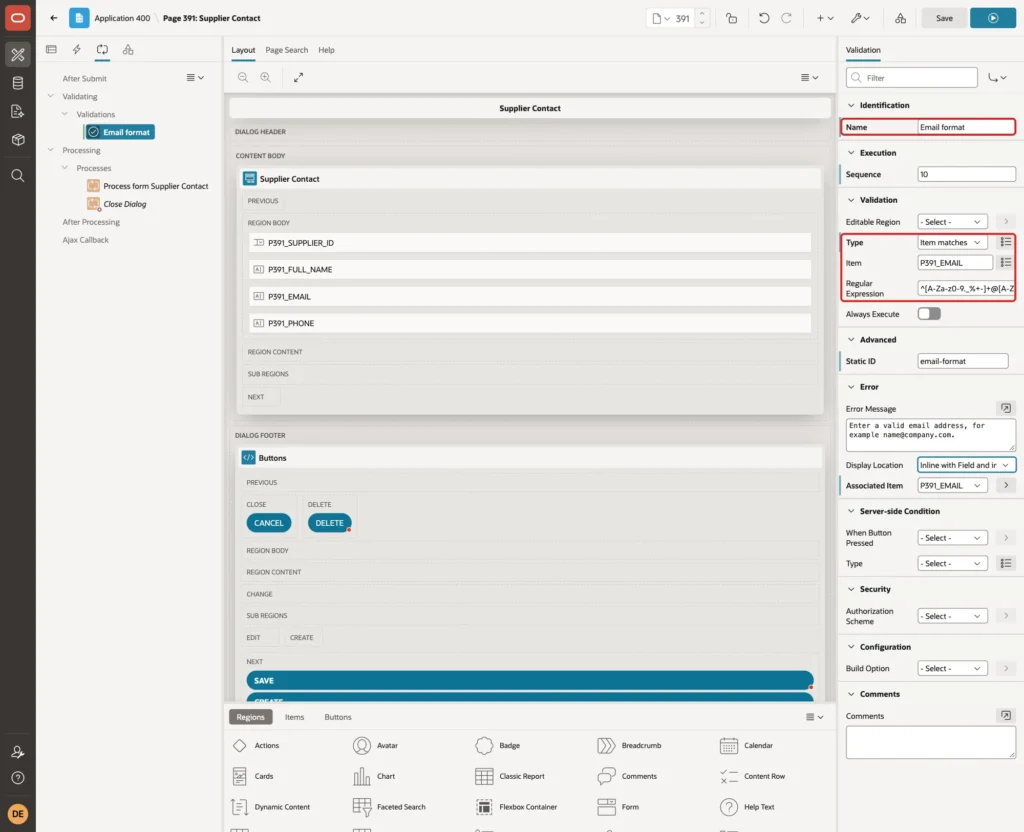Increment page number stepper up arrow
1024x832 pixels.
point(702,13)
